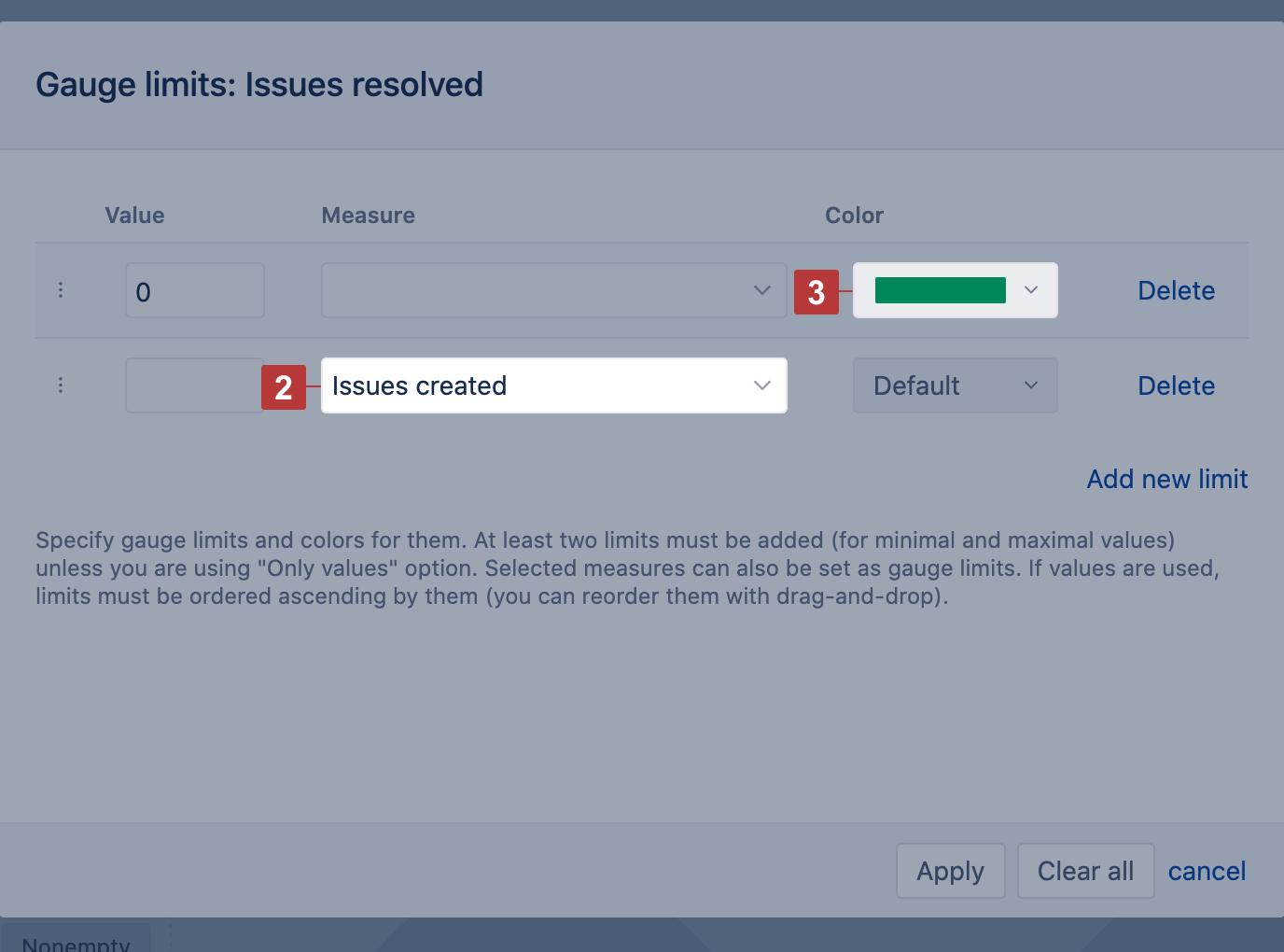Click the Nonempty button at the bottom

[x=76, y=941]
